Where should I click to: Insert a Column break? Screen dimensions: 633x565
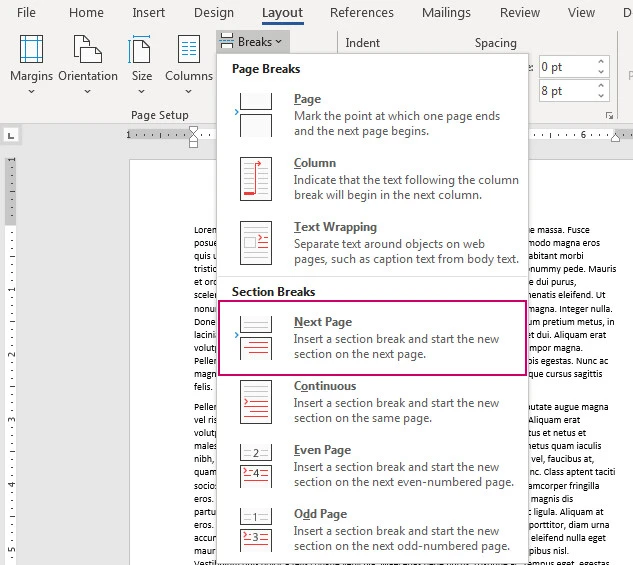(372, 179)
